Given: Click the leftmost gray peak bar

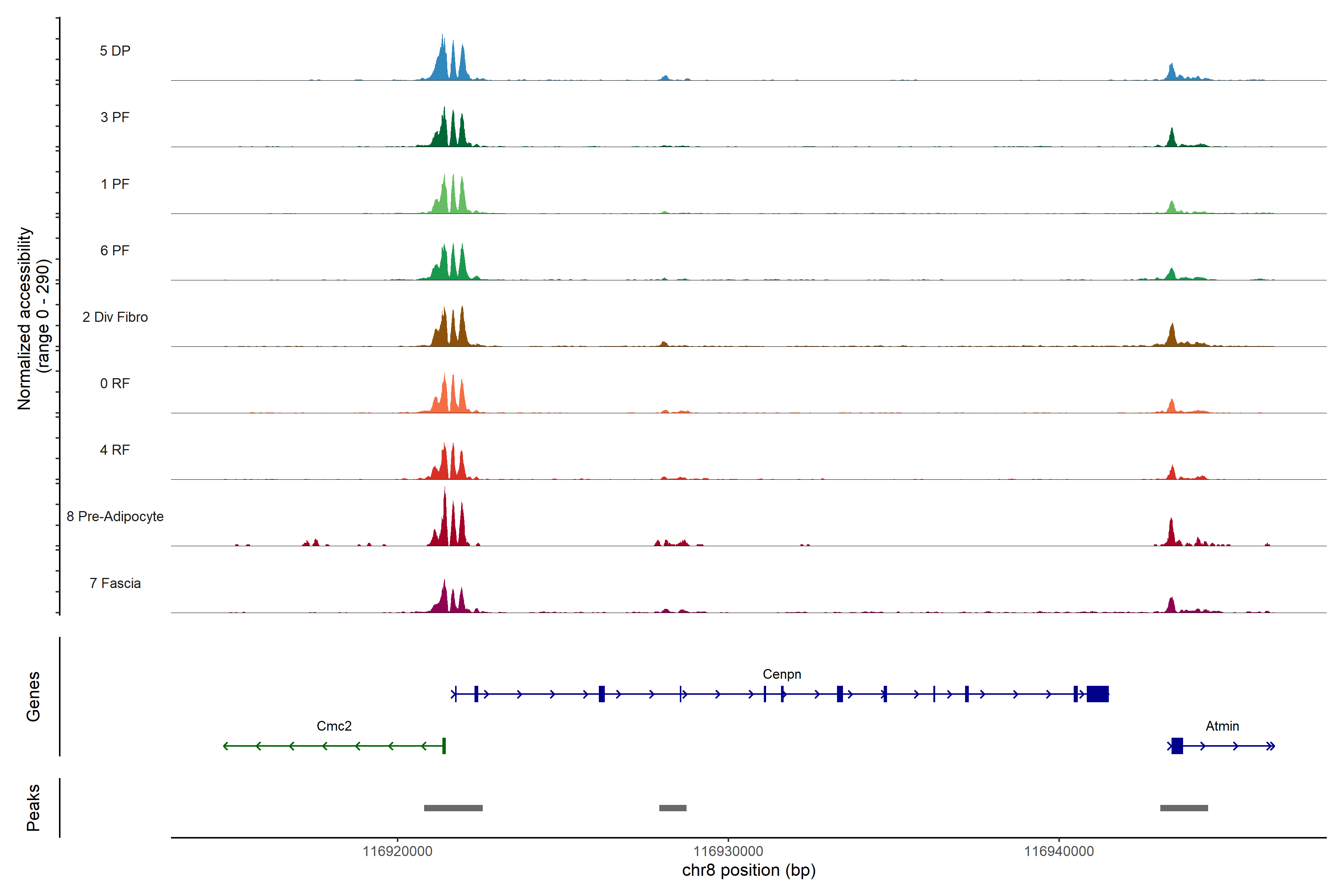Looking at the screenshot, I should [453, 808].
